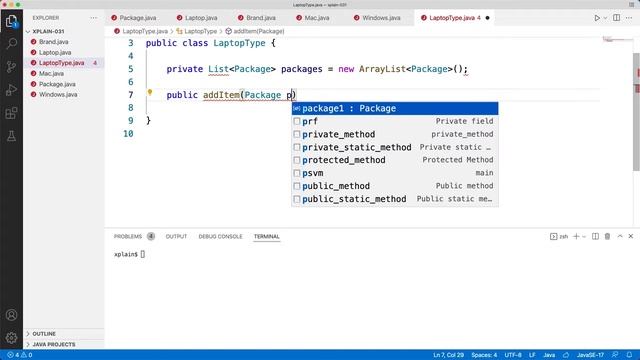This screenshot has width=640, height=360.
Task: Open the Debug Console tab
Action: pos(220,236)
